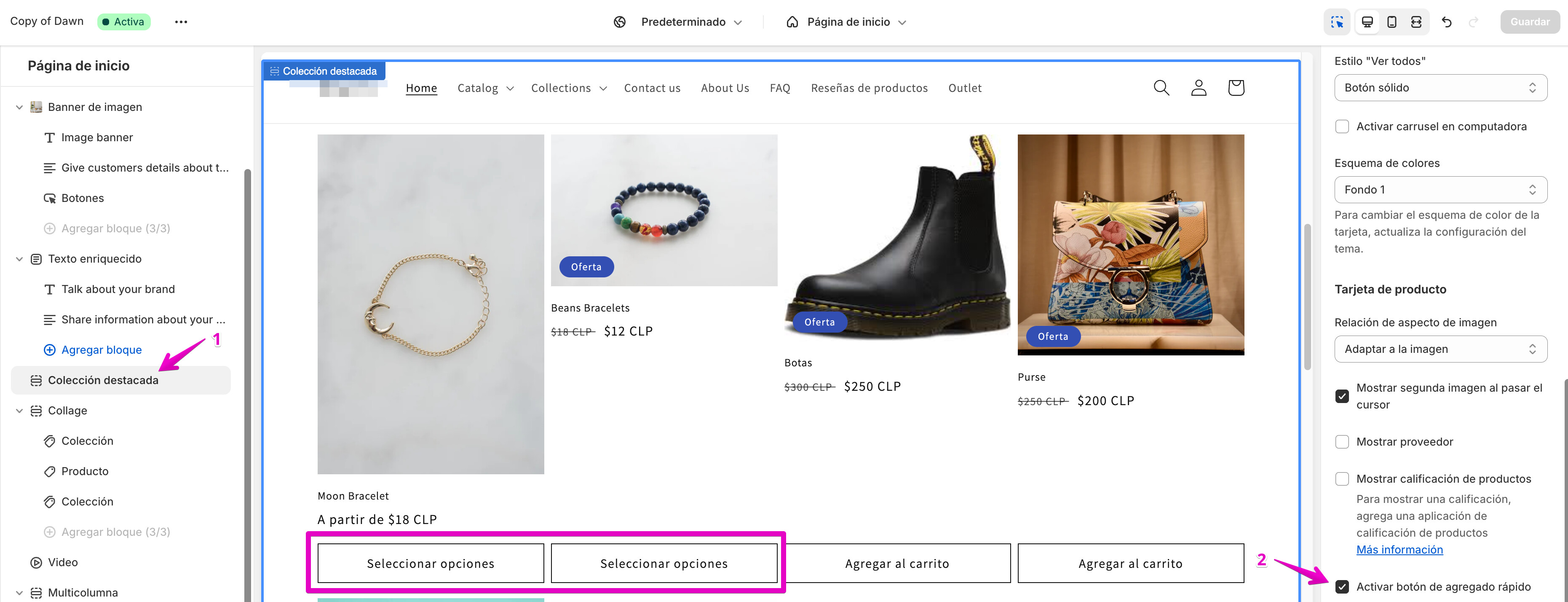Open the three-dot theme actions menu
1568x602 pixels.
pyautogui.click(x=181, y=22)
